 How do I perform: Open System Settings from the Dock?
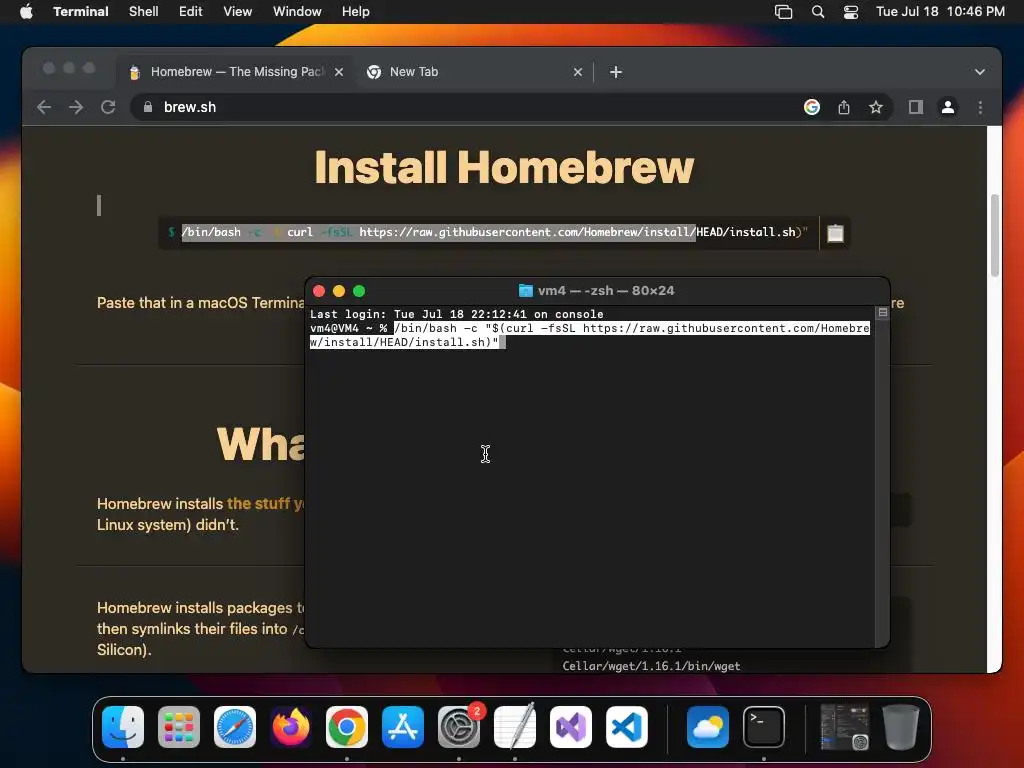459,727
